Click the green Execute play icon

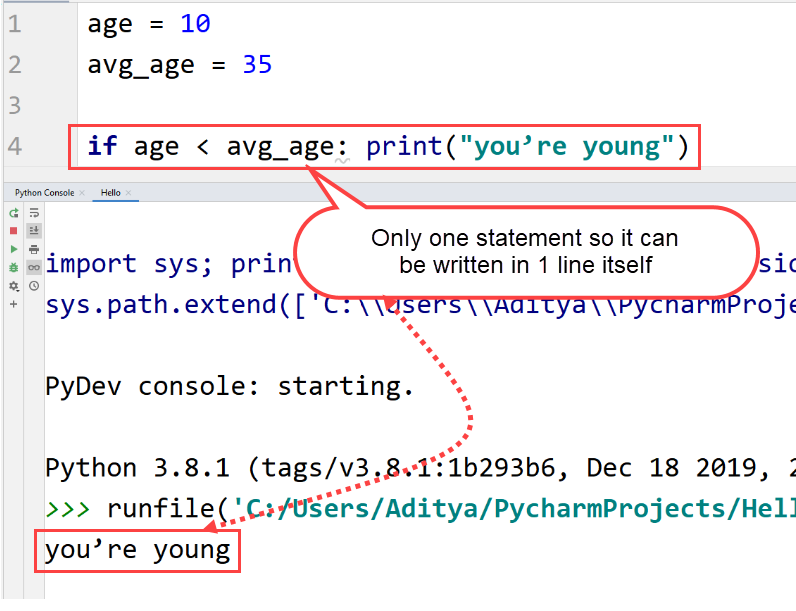[x=14, y=249]
